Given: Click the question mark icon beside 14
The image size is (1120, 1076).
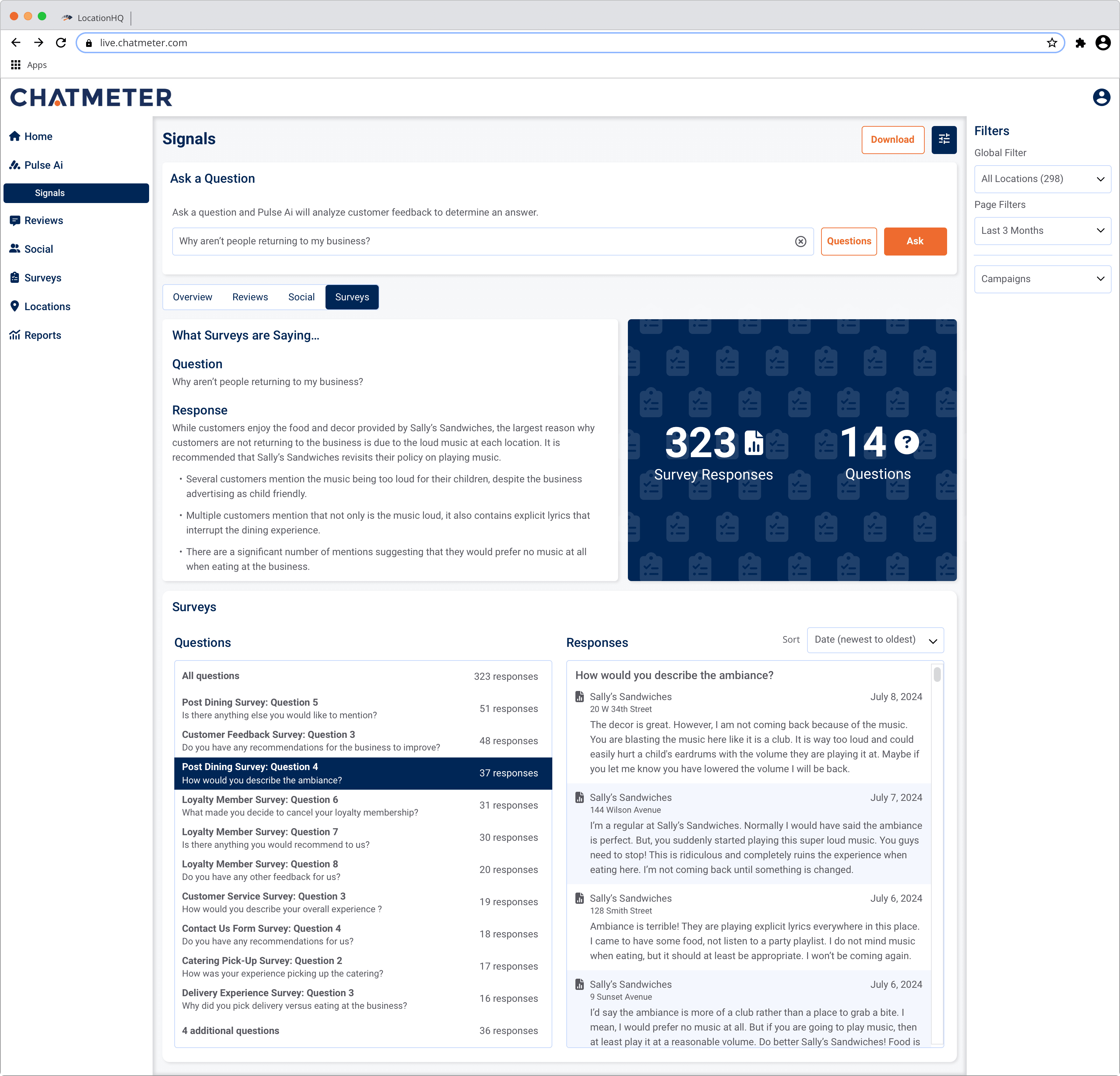Looking at the screenshot, I should 906,442.
